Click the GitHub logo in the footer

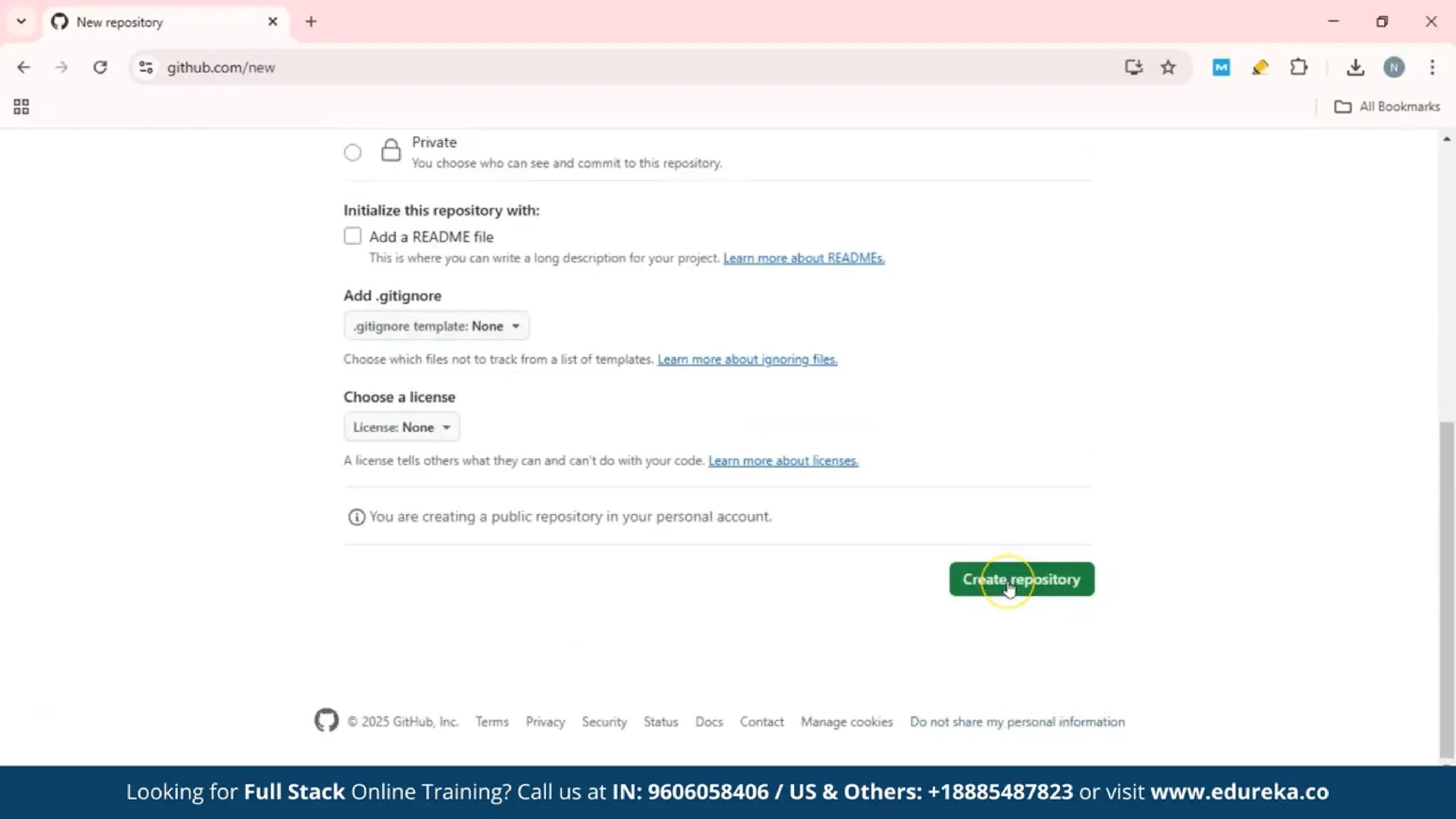pyautogui.click(x=326, y=720)
